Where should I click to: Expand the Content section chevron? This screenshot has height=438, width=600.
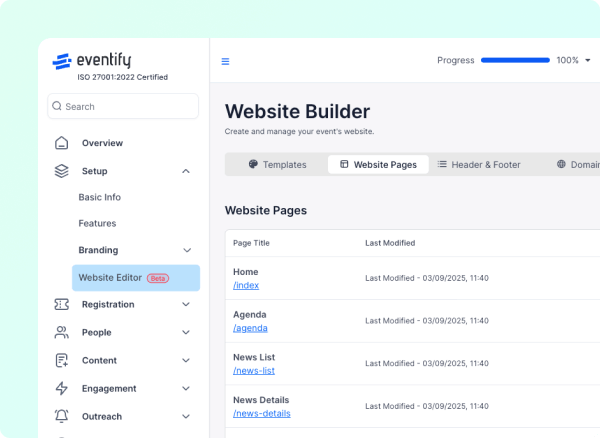tap(186, 360)
